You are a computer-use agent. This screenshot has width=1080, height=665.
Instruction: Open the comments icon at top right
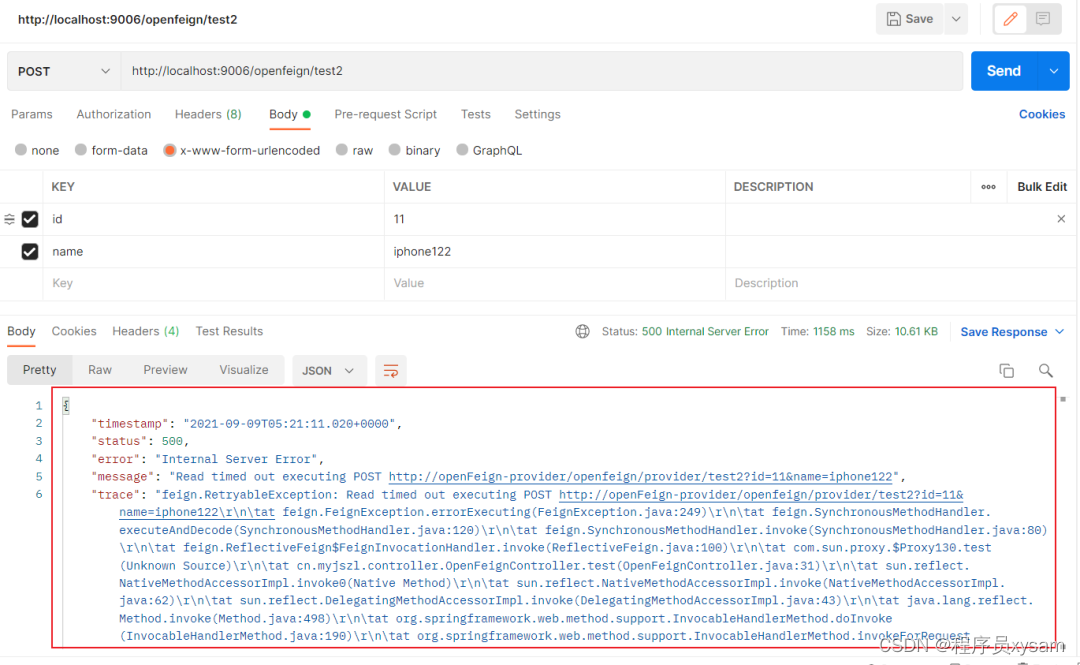1042,19
